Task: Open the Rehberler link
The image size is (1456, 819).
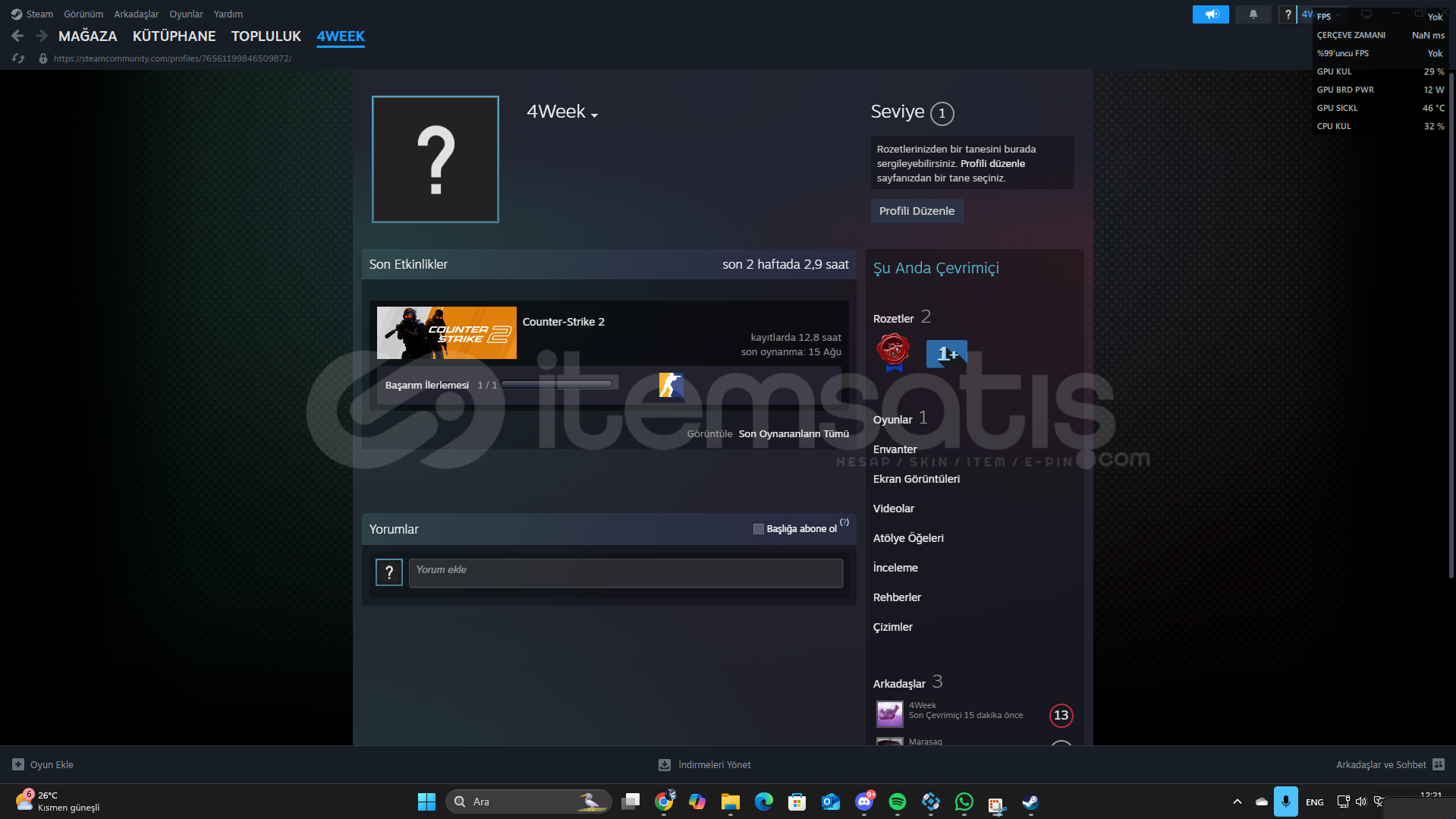Action: (x=897, y=597)
